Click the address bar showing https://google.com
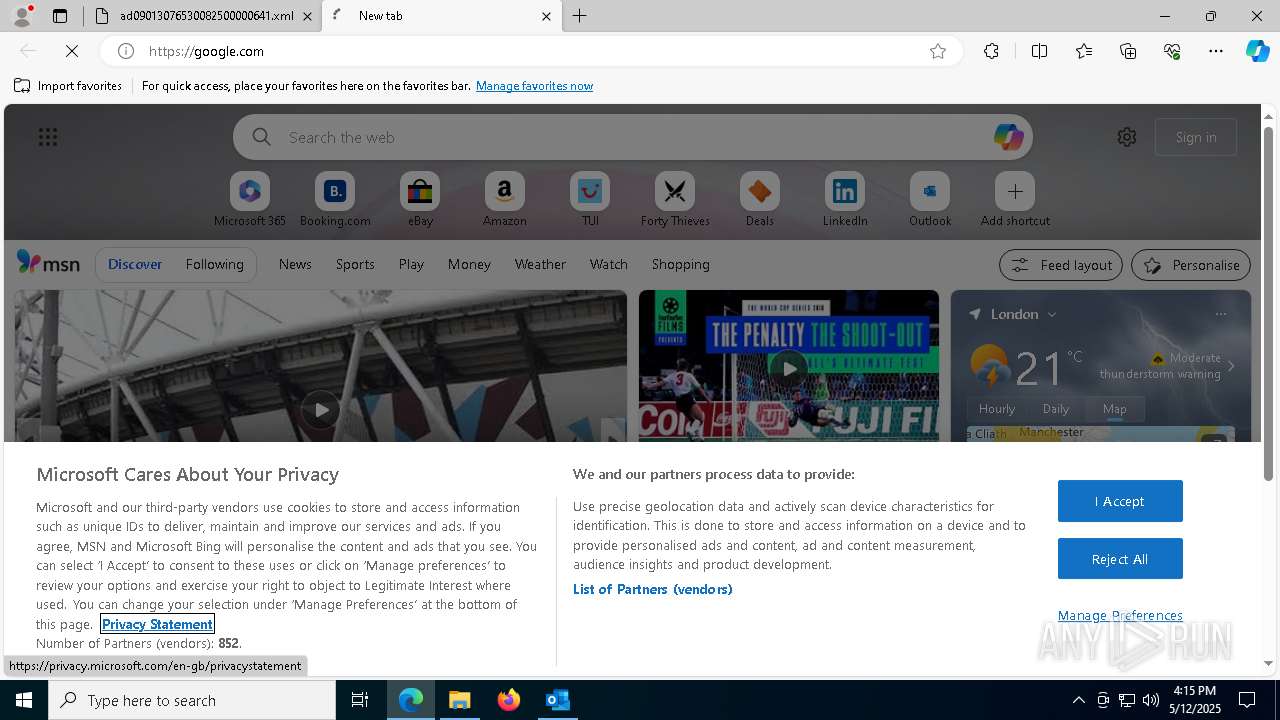1280x720 pixels. (x=530, y=51)
